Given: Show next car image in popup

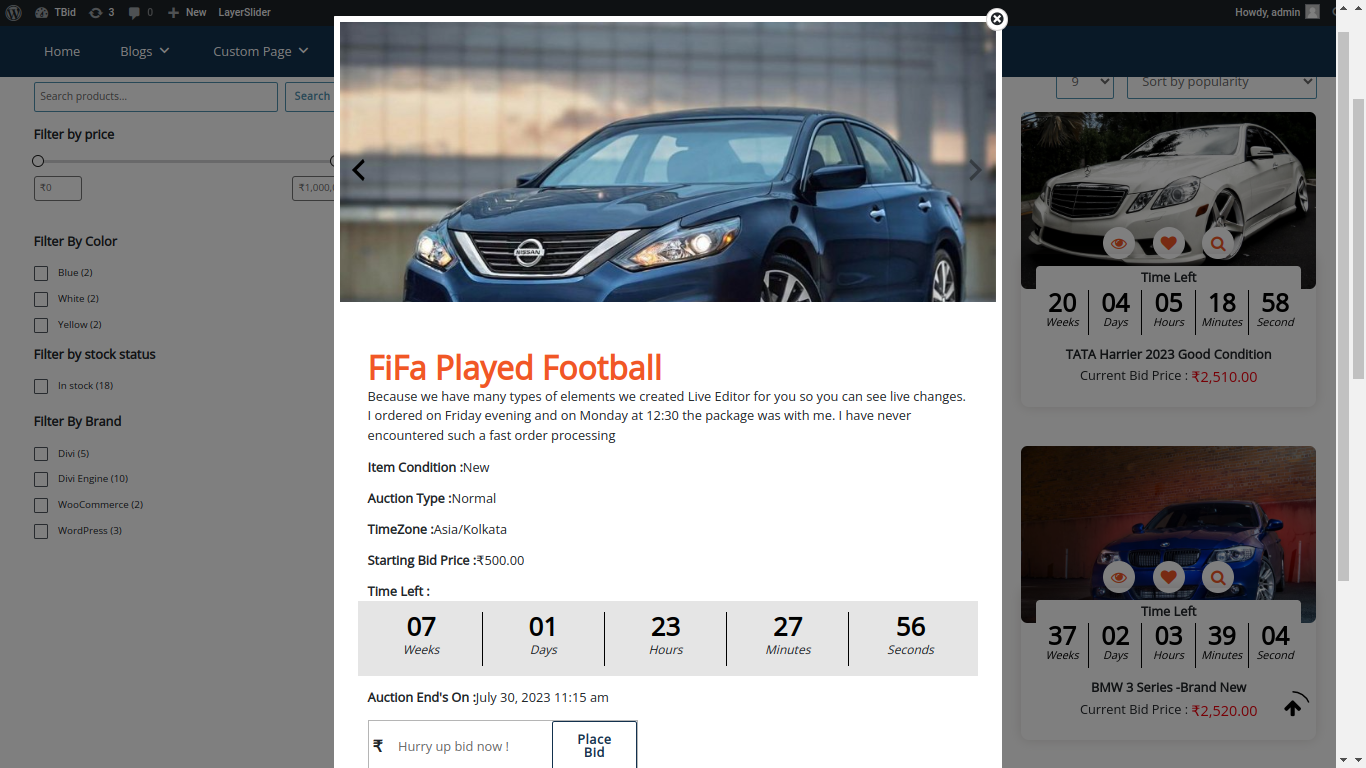Looking at the screenshot, I should [975, 170].
